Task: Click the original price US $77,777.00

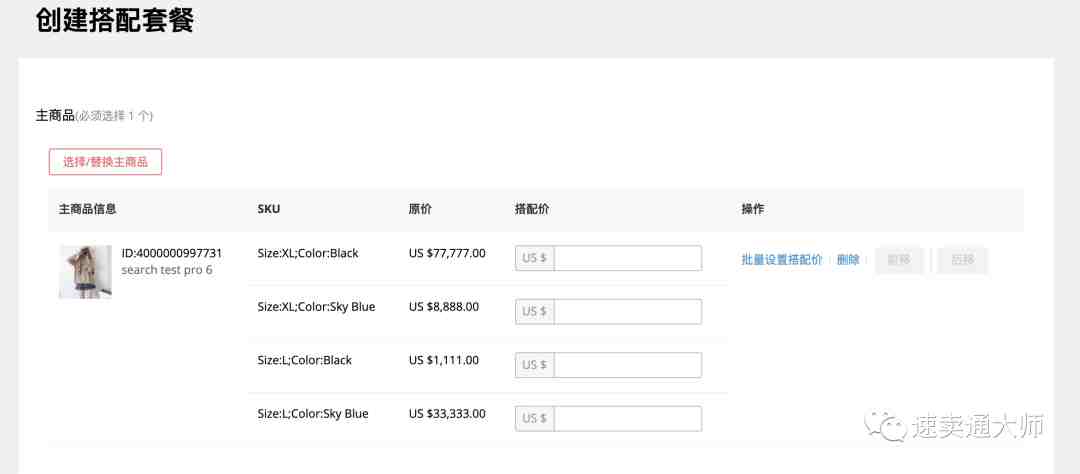Action: 447,253
